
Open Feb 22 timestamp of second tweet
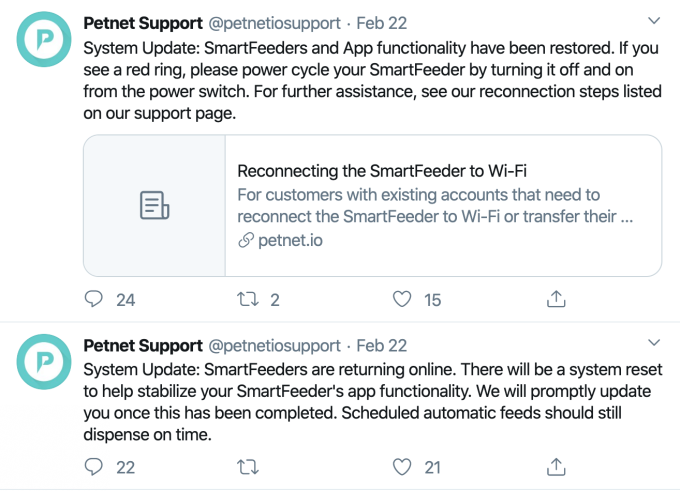[381, 345]
